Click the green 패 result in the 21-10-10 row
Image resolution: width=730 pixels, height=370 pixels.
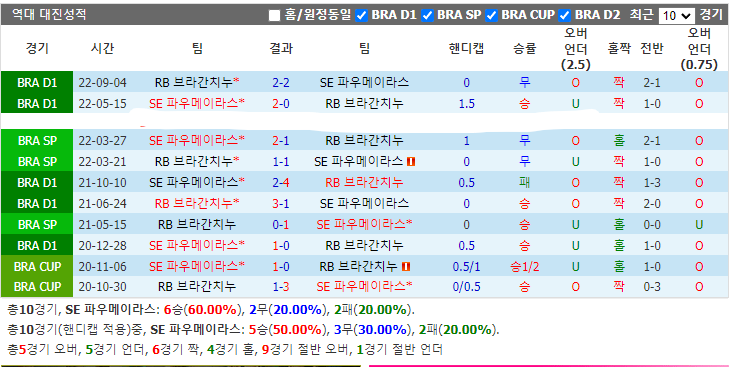coord(525,182)
